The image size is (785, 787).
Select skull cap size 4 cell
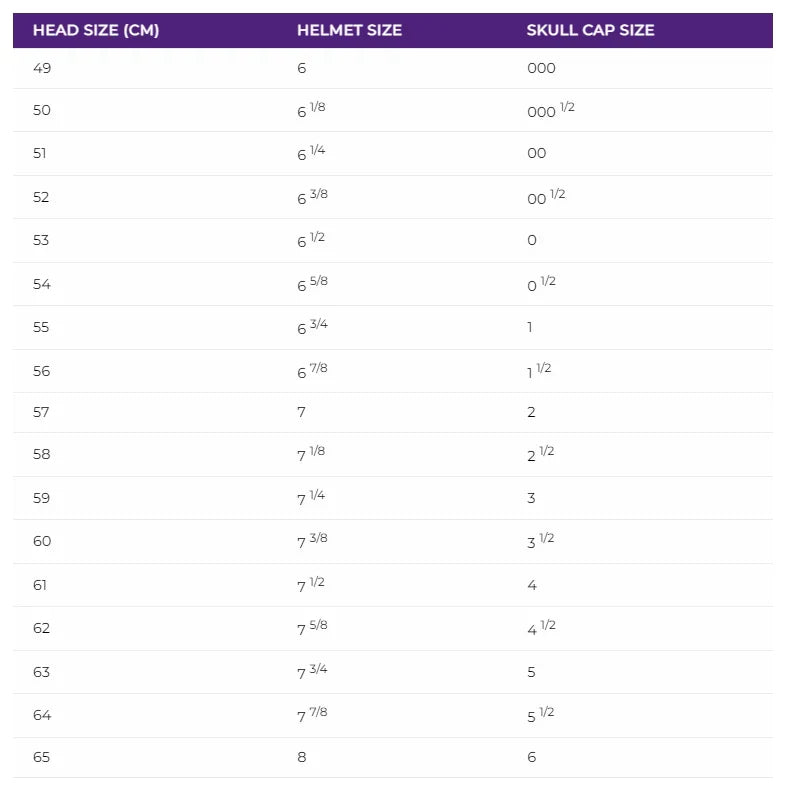coord(532,585)
